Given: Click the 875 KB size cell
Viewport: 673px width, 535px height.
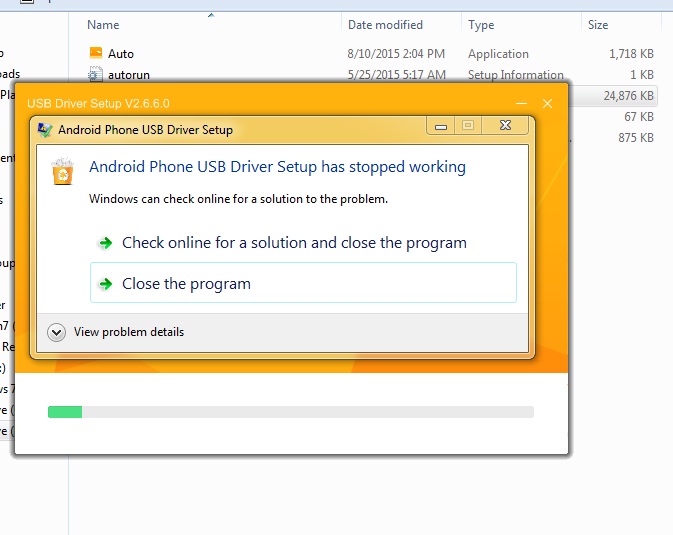Looking at the screenshot, I should pyautogui.click(x=636, y=138).
